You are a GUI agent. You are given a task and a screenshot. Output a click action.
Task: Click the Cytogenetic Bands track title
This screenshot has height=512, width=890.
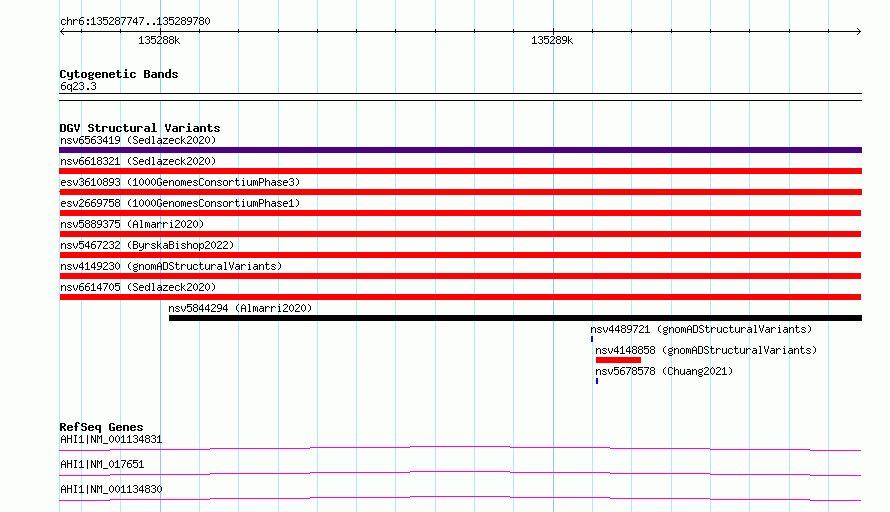pyautogui.click(x=119, y=74)
